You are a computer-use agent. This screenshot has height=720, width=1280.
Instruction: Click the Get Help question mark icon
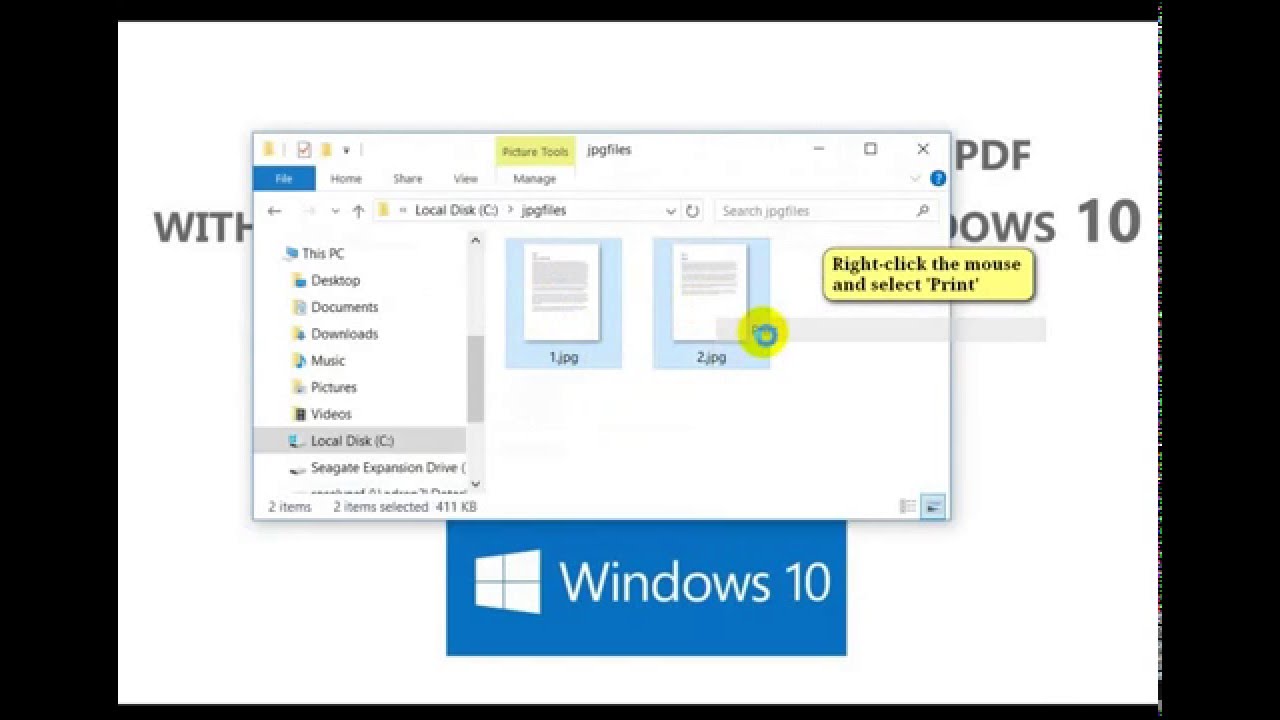click(x=937, y=178)
